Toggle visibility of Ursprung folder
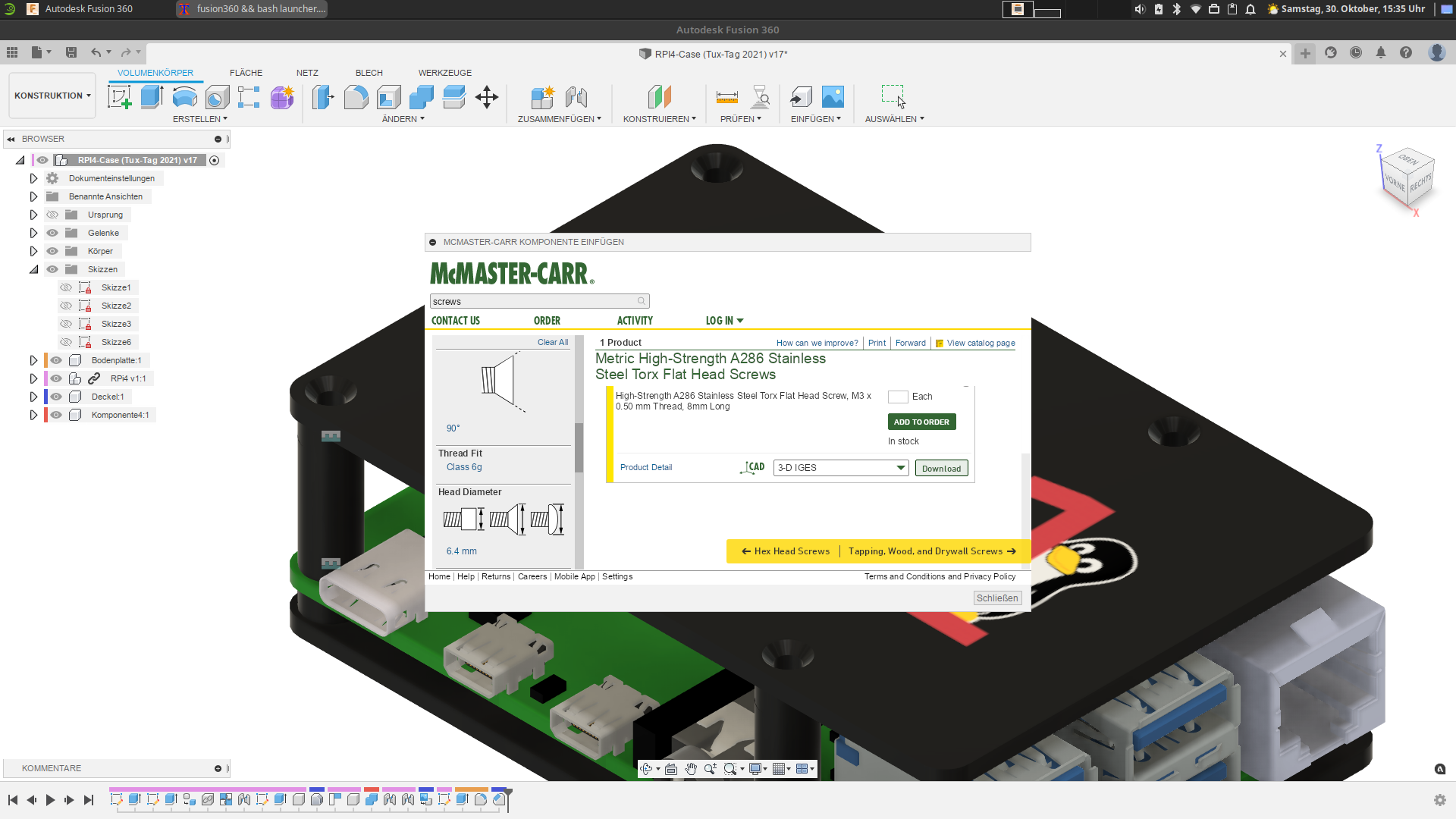 [x=52, y=215]
